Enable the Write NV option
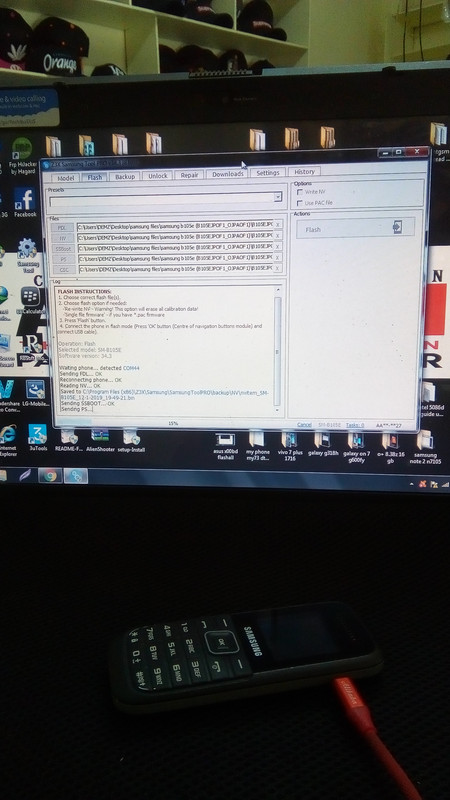 tap(299, 192)
